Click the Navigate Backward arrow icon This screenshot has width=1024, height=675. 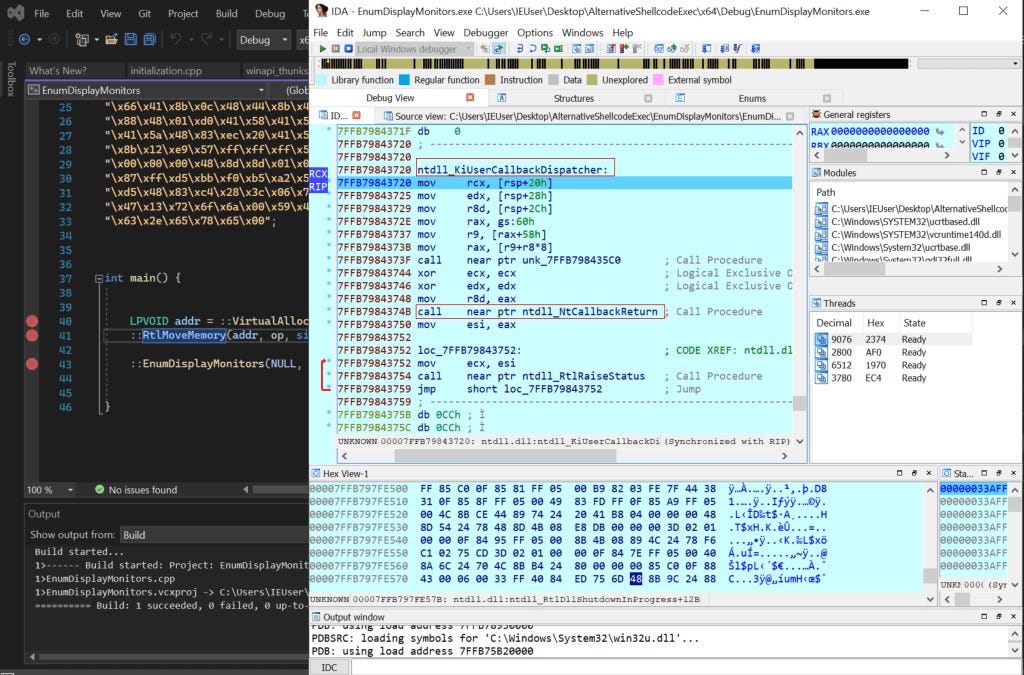coord(23,40)
